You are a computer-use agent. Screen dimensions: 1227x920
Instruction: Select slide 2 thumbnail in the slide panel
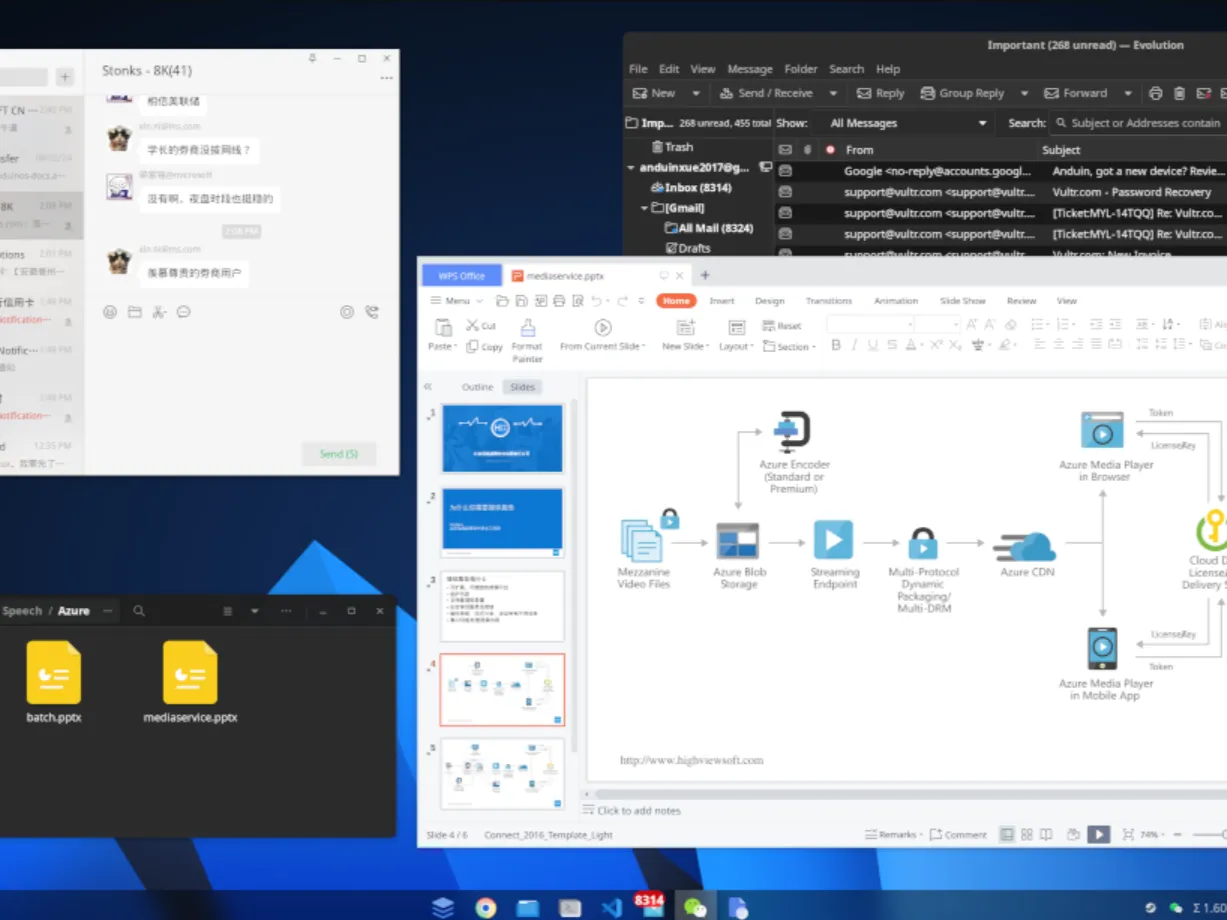(502, 521)
